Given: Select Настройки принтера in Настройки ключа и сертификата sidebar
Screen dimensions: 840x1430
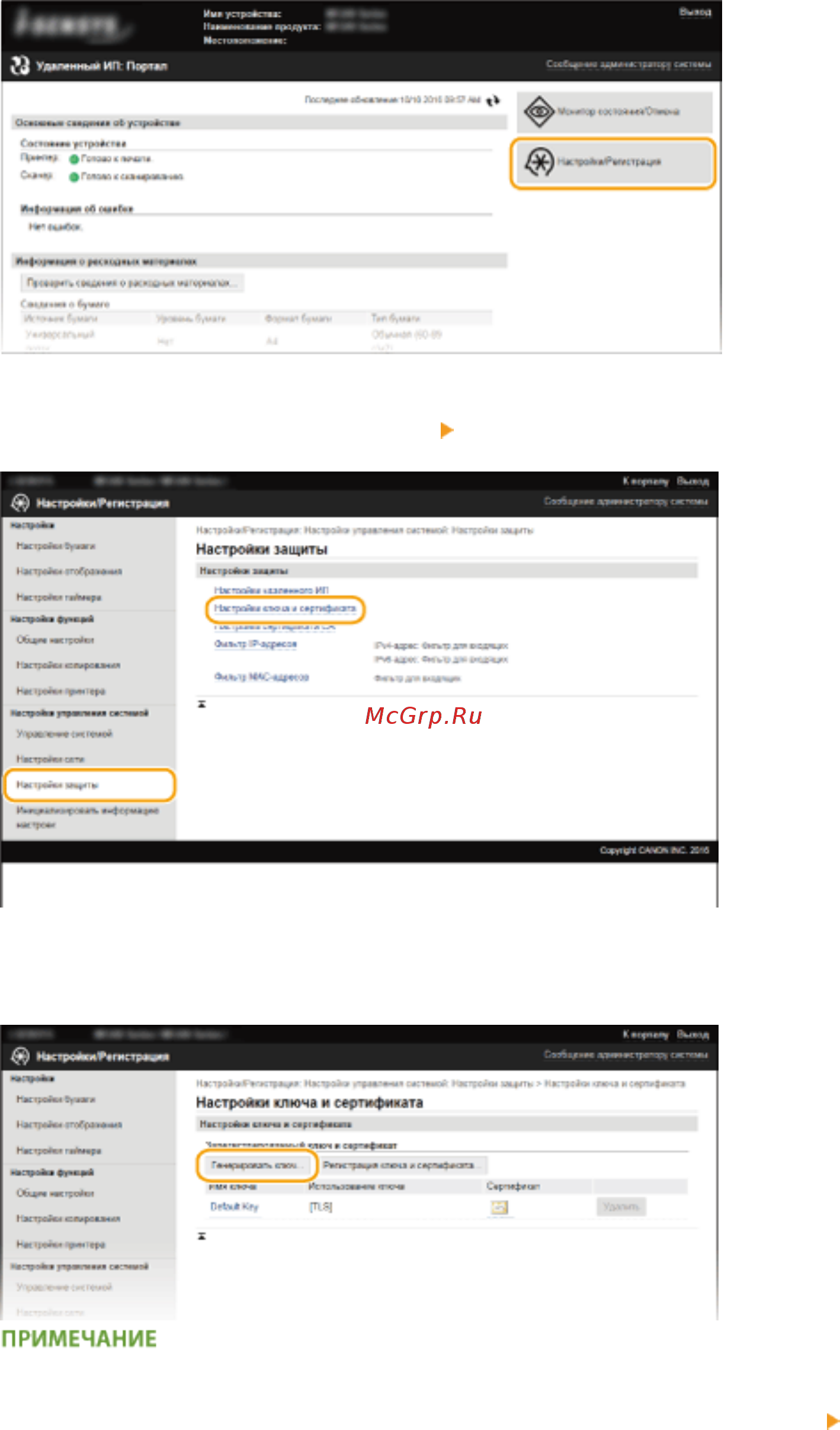Looking at the screenshot, I should (60, 1244).
